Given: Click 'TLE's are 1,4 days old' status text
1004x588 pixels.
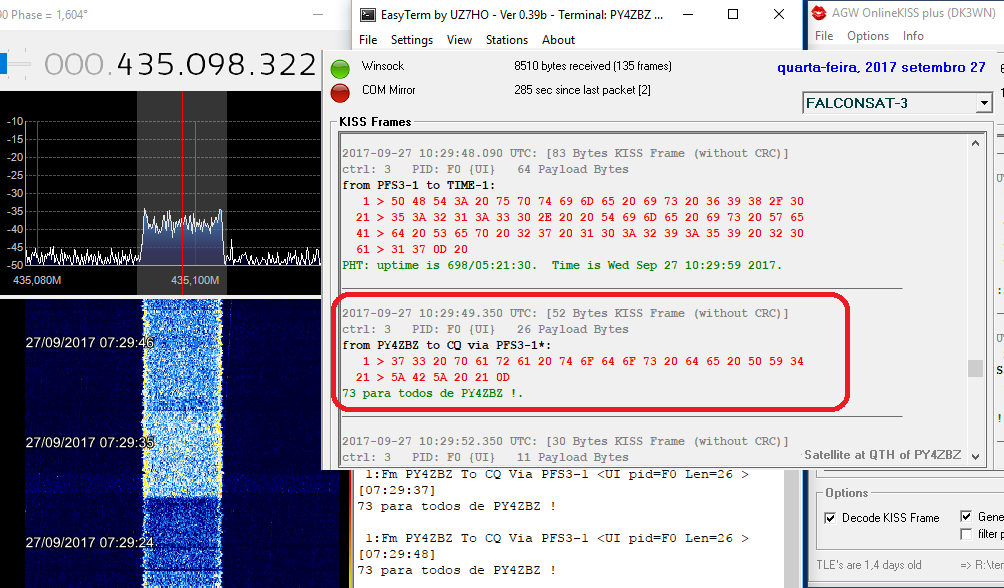Looking at the screenshot, I should click(868, 565).
